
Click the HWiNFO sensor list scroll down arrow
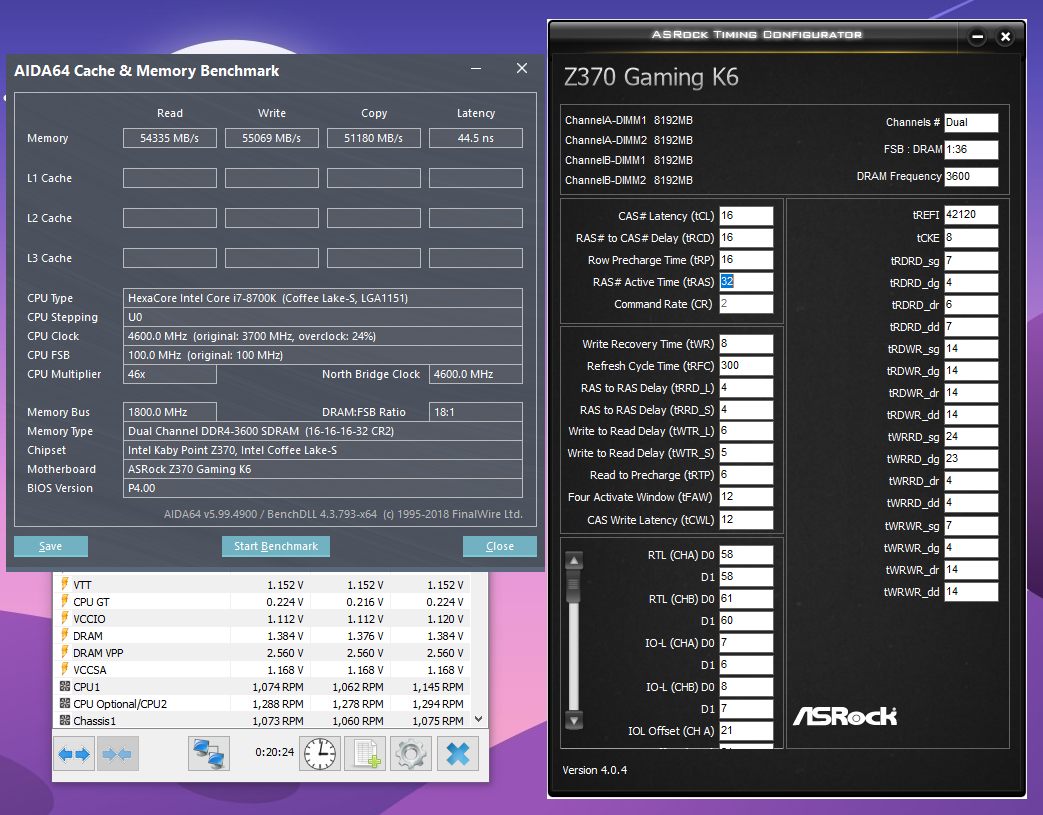[479, 719]
